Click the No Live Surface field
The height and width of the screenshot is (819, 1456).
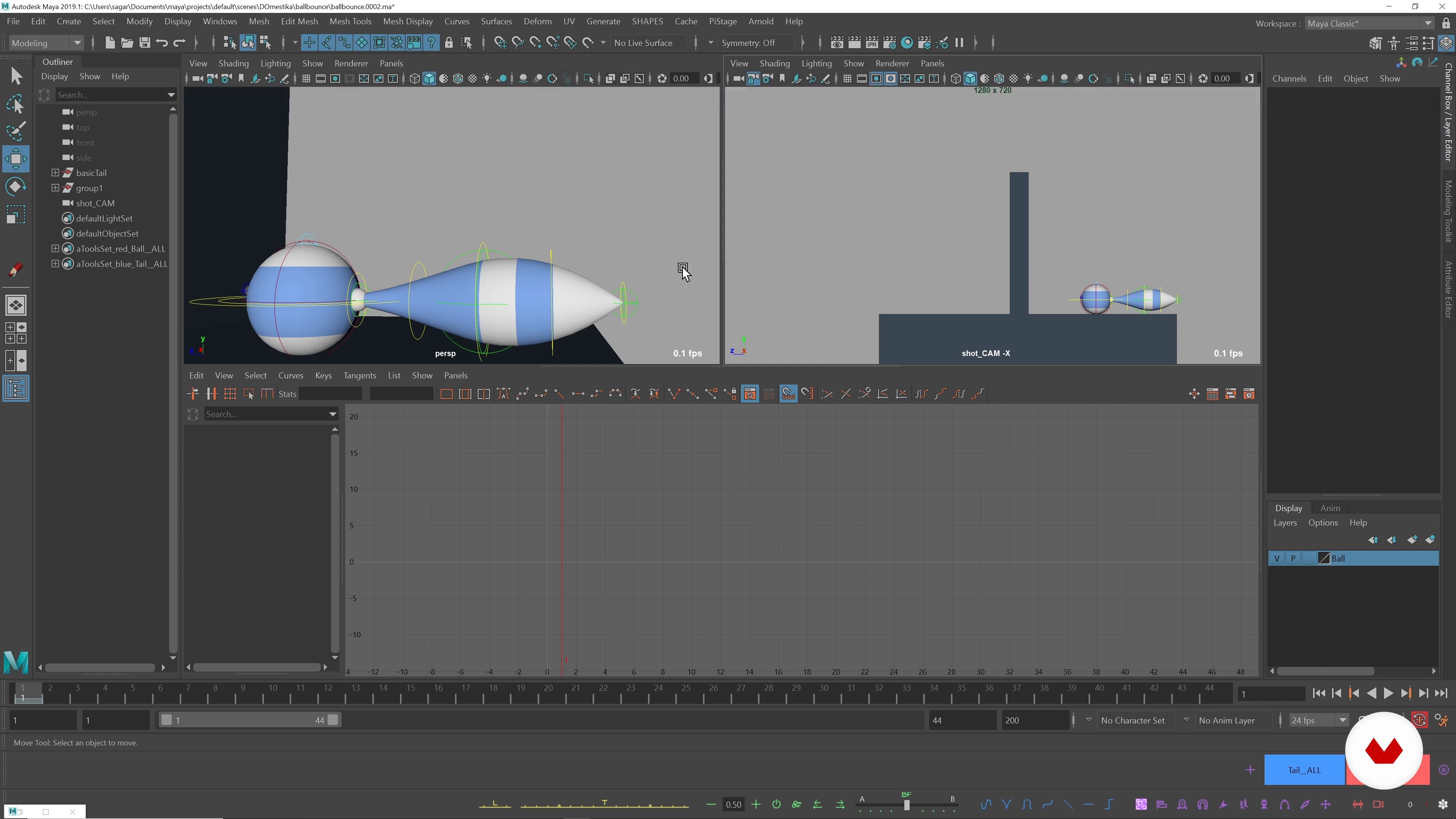pos(648,43)
